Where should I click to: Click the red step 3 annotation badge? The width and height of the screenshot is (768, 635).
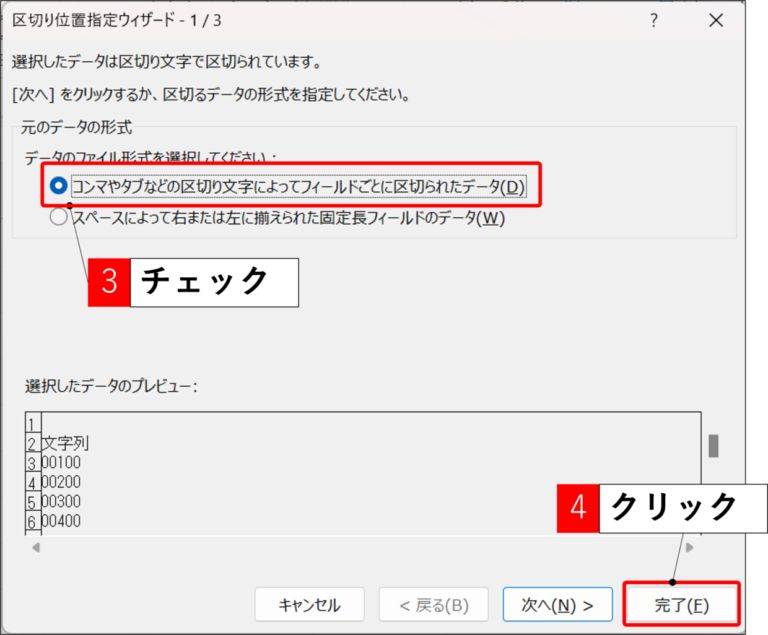[x=109, y=282]
